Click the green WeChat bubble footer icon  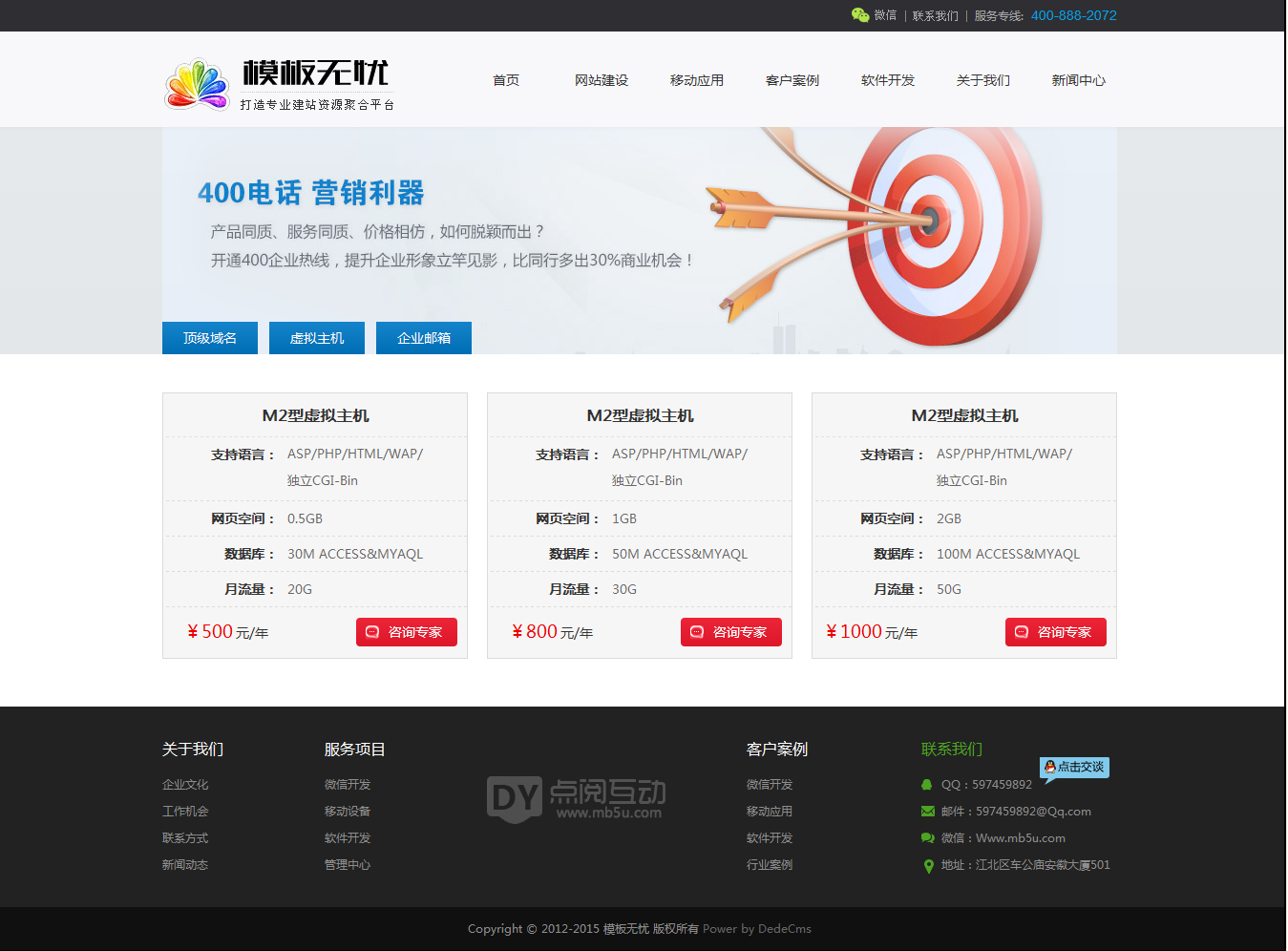pos(927,838)
